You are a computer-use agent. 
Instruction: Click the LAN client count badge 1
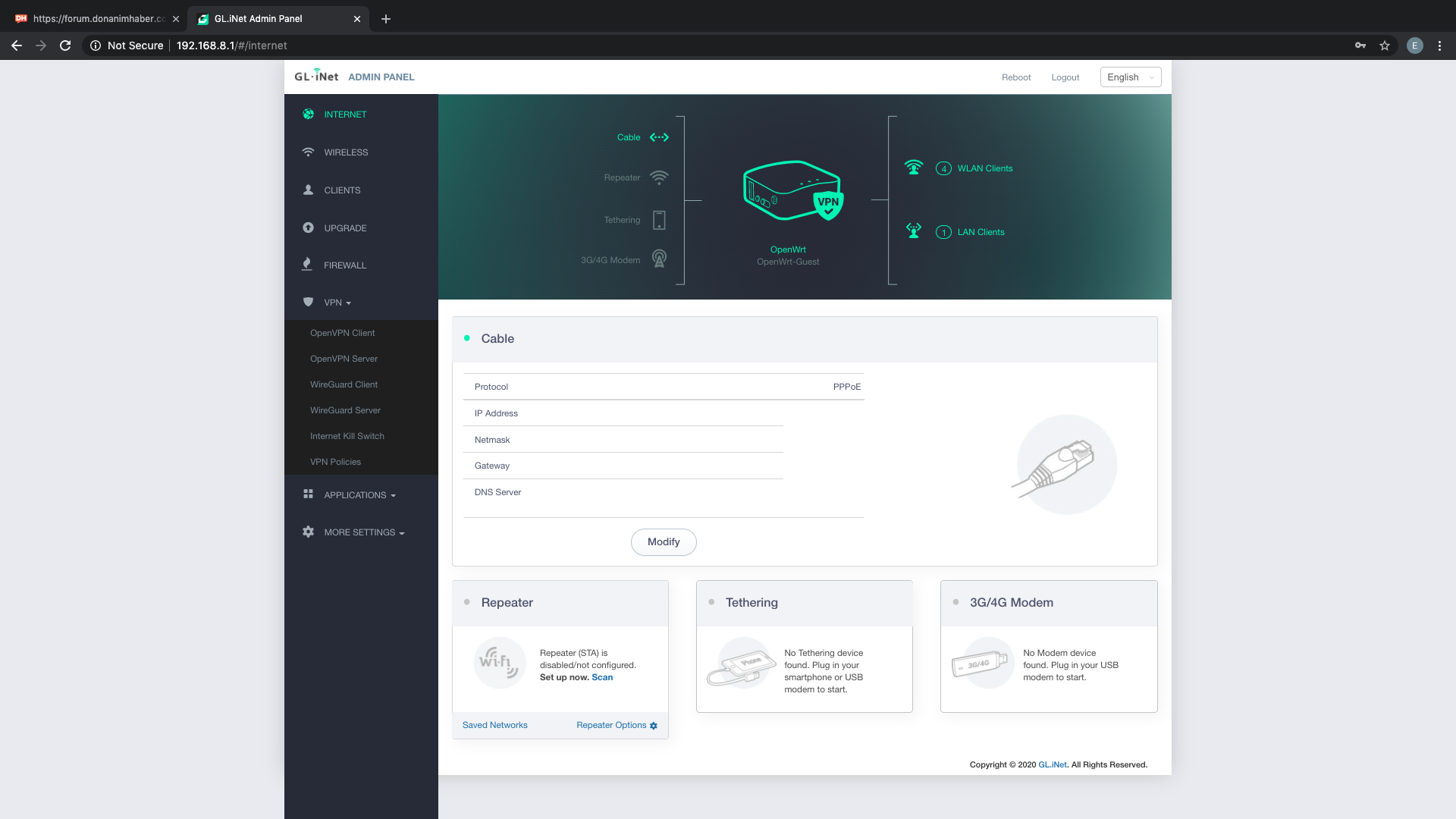[943, 232]
